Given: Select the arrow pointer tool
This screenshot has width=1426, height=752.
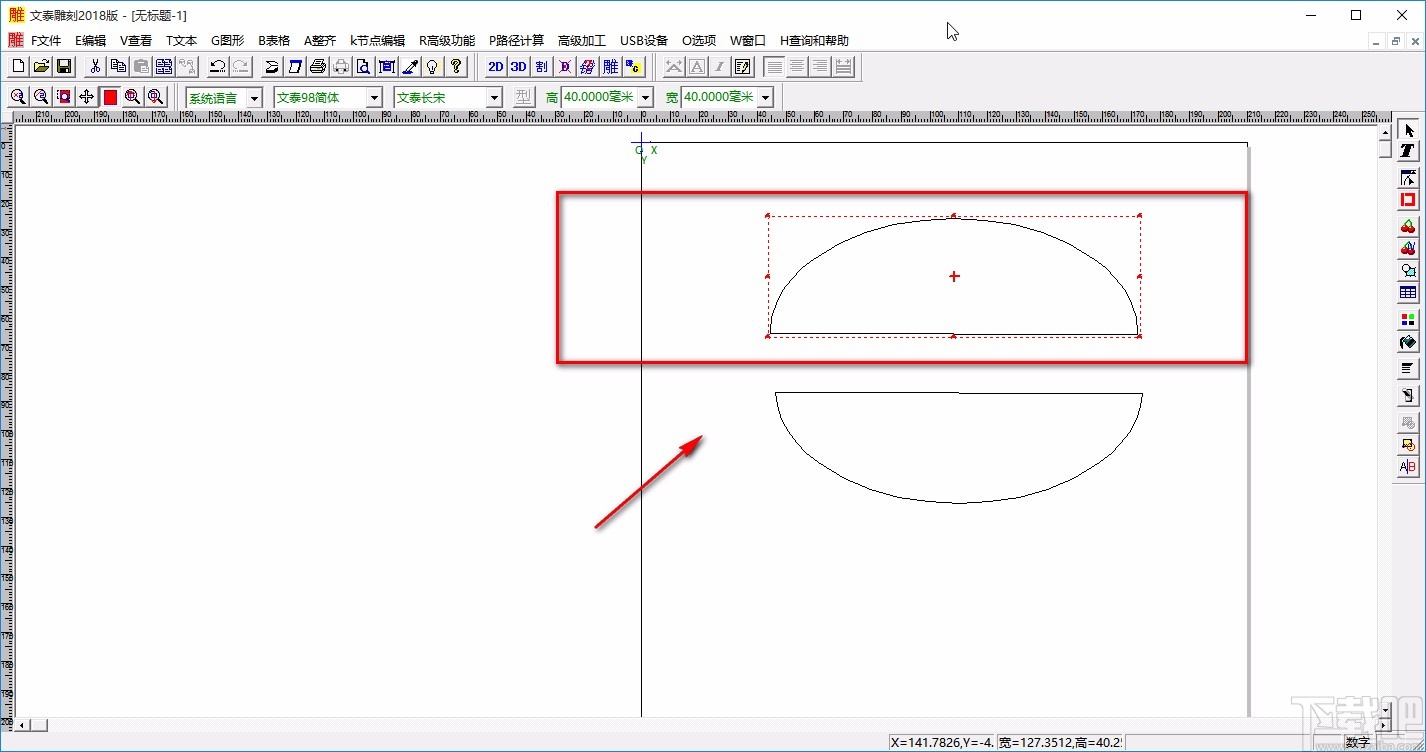Looking at the screenshot, I should [x=1408, y=131].
